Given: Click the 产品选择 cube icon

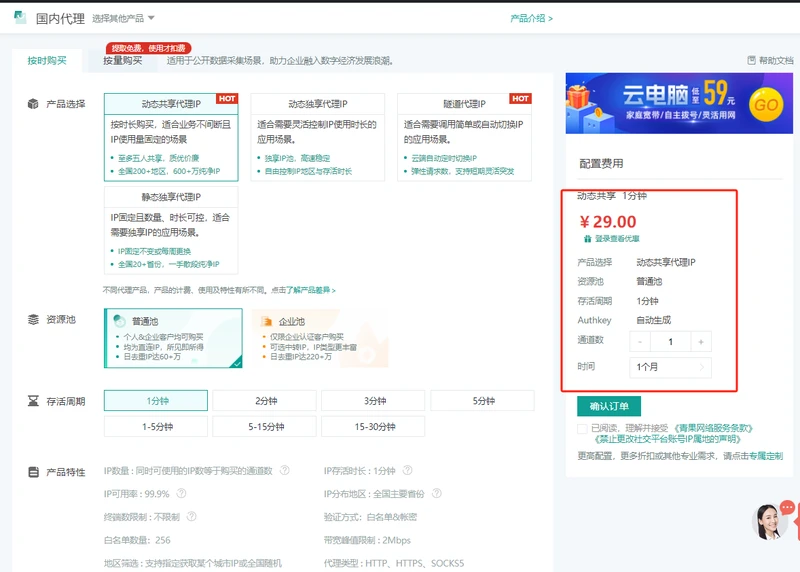Looking at the screenshot, I should [x=33, y=104].
